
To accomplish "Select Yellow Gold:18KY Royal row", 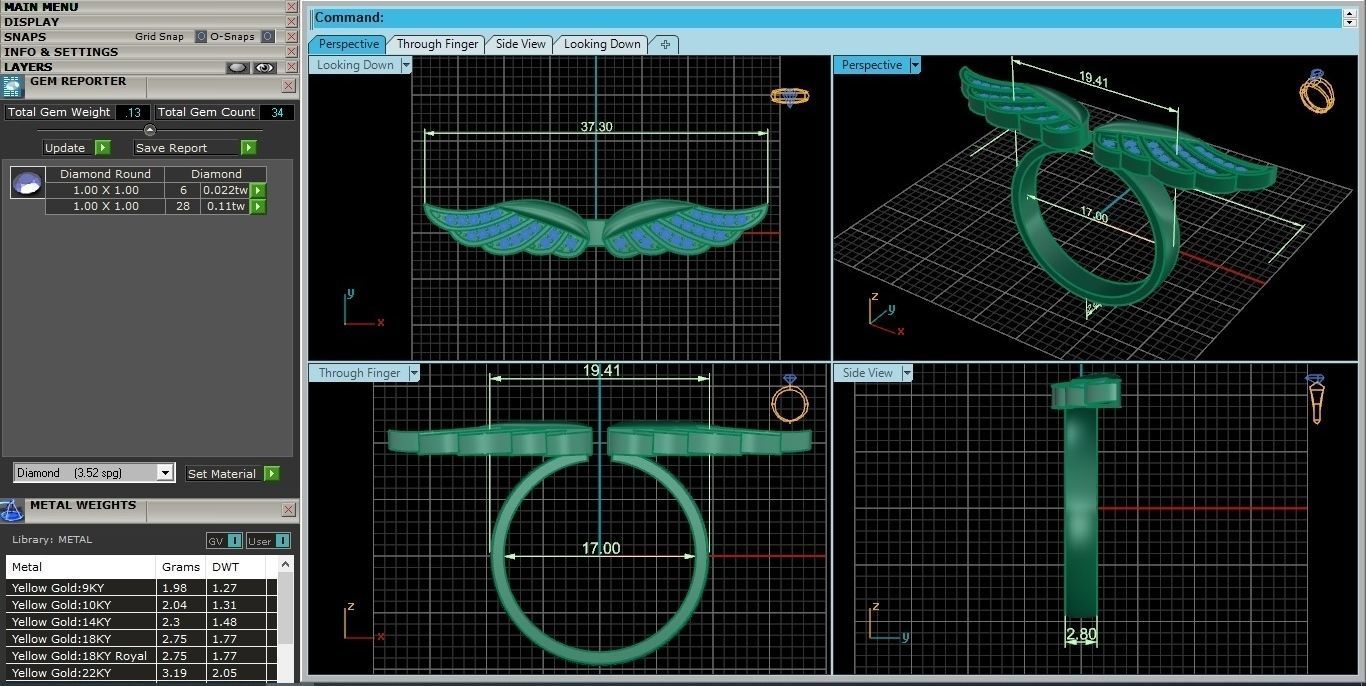I will tap(141, 656).
